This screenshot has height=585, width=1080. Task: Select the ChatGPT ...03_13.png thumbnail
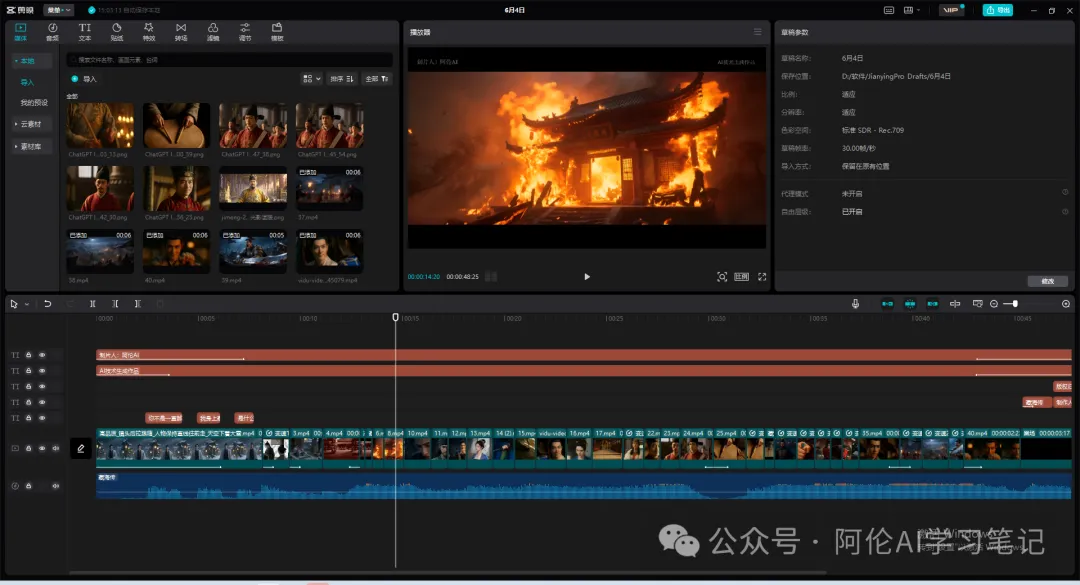tap(101, 125)
